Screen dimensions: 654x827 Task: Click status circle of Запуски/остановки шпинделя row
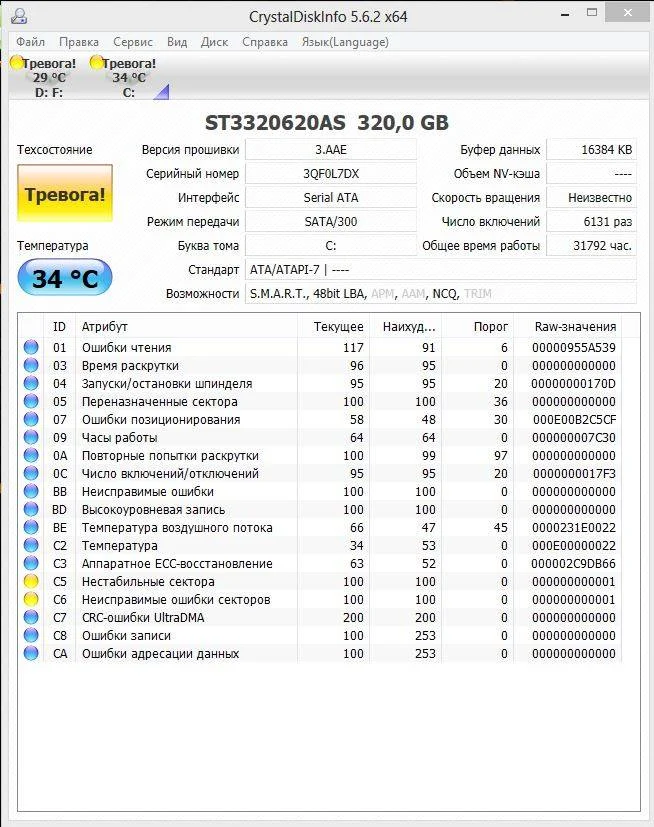tap(31, 383)
